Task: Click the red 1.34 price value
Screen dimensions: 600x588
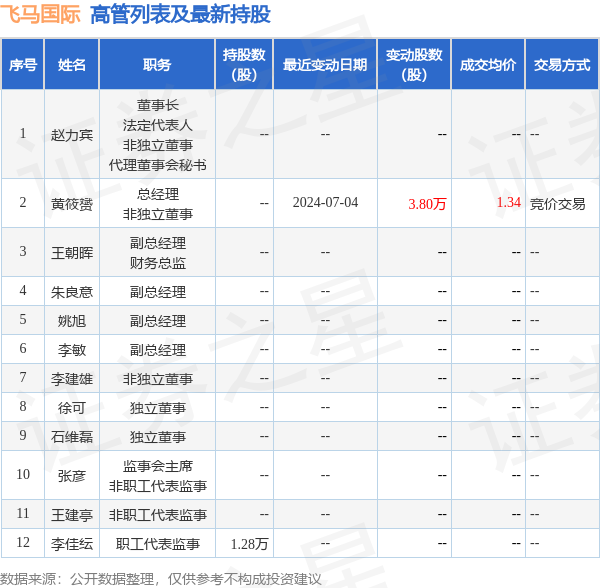Action: click(x=509, y=202)
